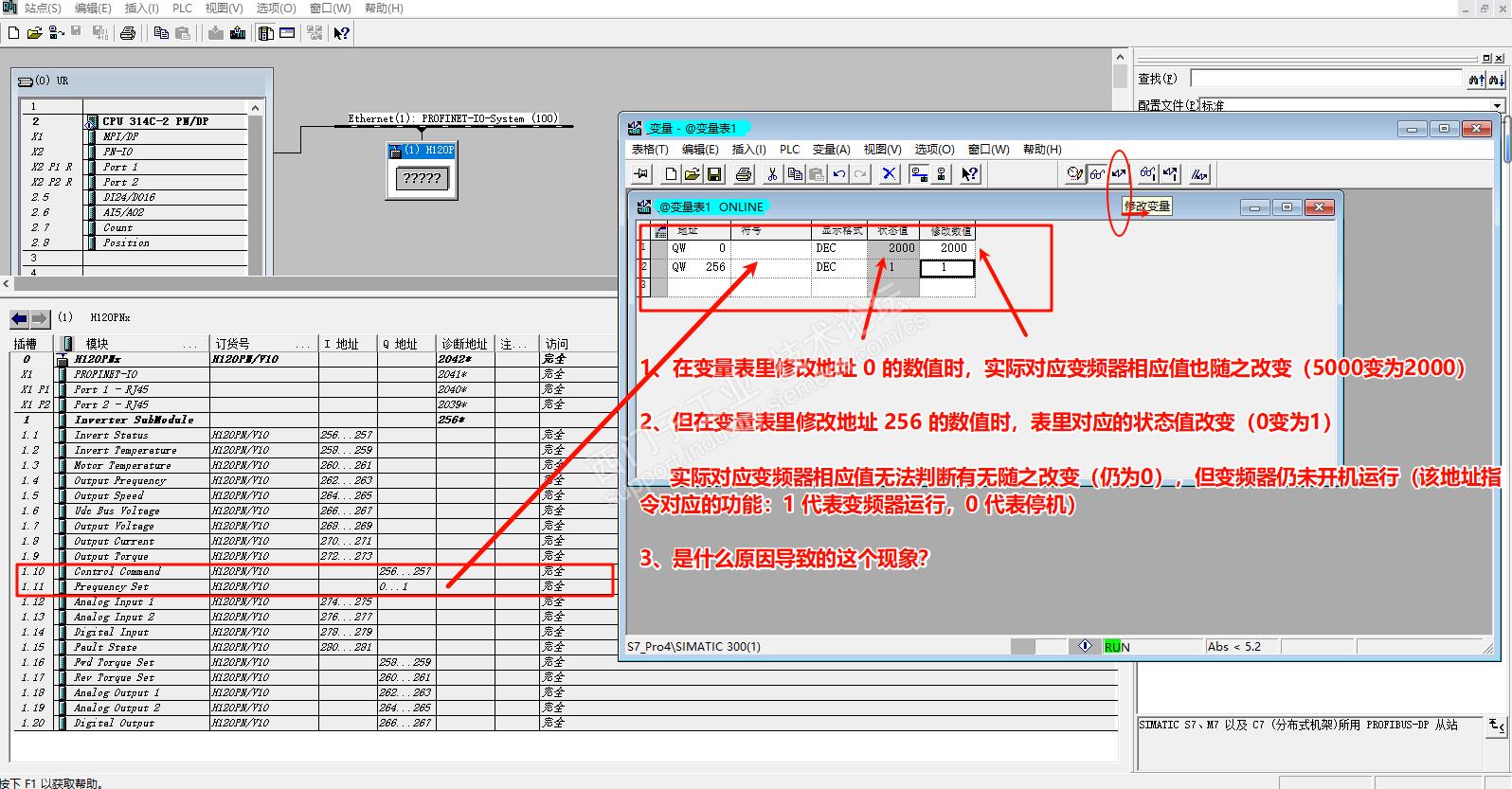Open 变量(A) menu in variable table window
Viewport: 1512px width, 789px height.
(831, 150)
